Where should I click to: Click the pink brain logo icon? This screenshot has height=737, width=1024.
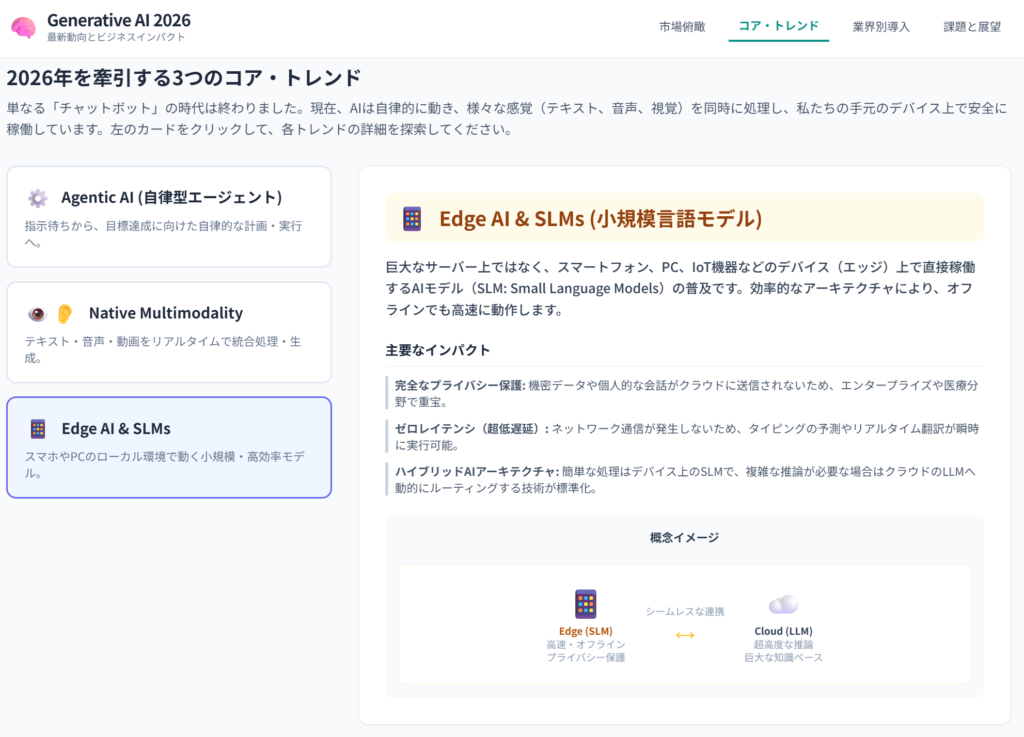tap(23, 28)
